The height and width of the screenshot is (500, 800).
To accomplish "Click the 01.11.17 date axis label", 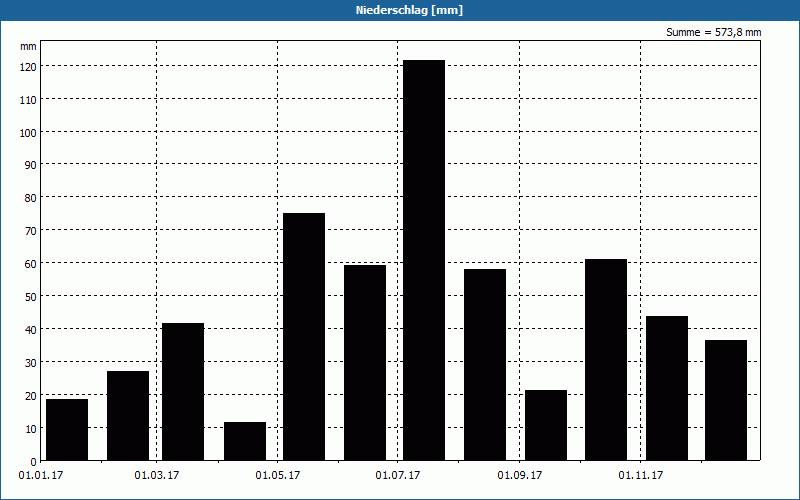I will coord(641,476).
